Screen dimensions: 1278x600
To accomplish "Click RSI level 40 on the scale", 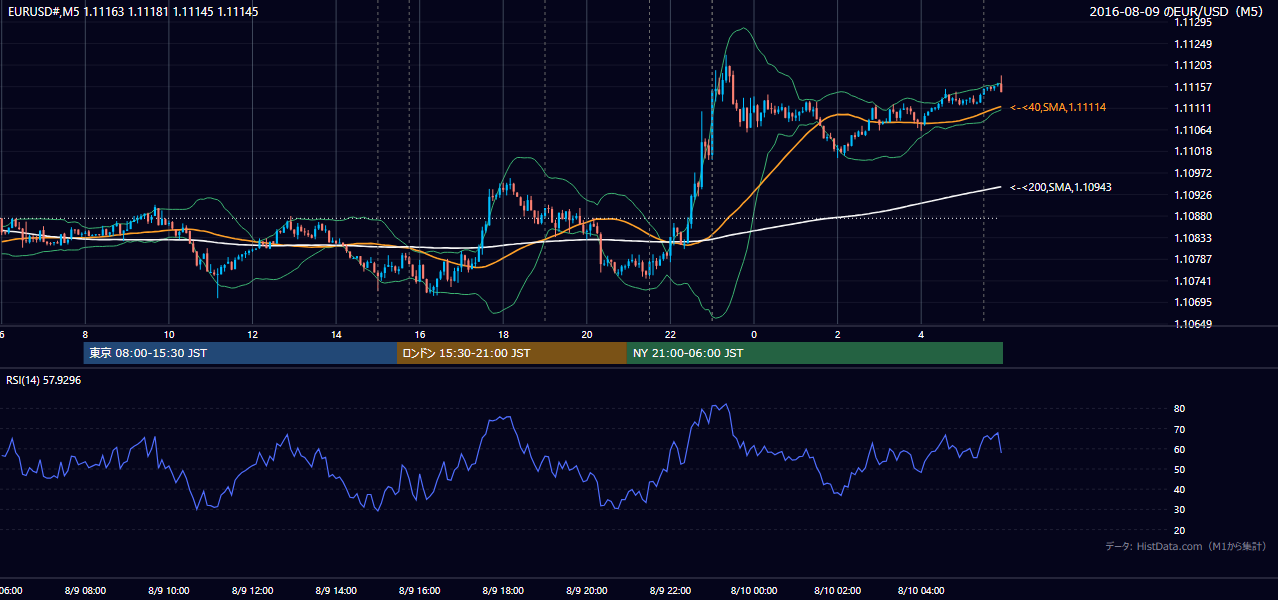I will (x=1180, y=489).
